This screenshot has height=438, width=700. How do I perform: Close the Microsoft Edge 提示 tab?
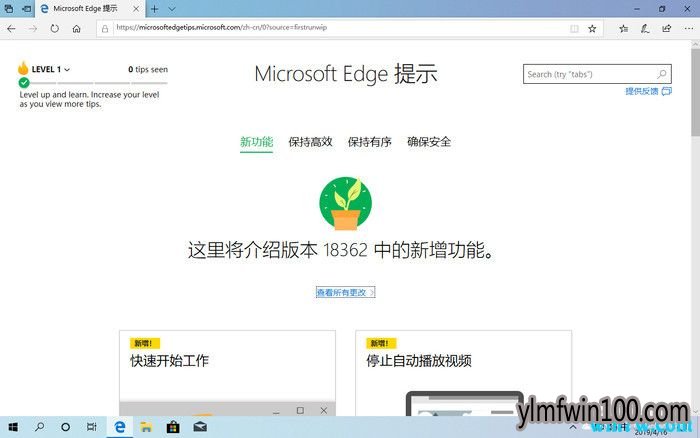coord(136,9)
